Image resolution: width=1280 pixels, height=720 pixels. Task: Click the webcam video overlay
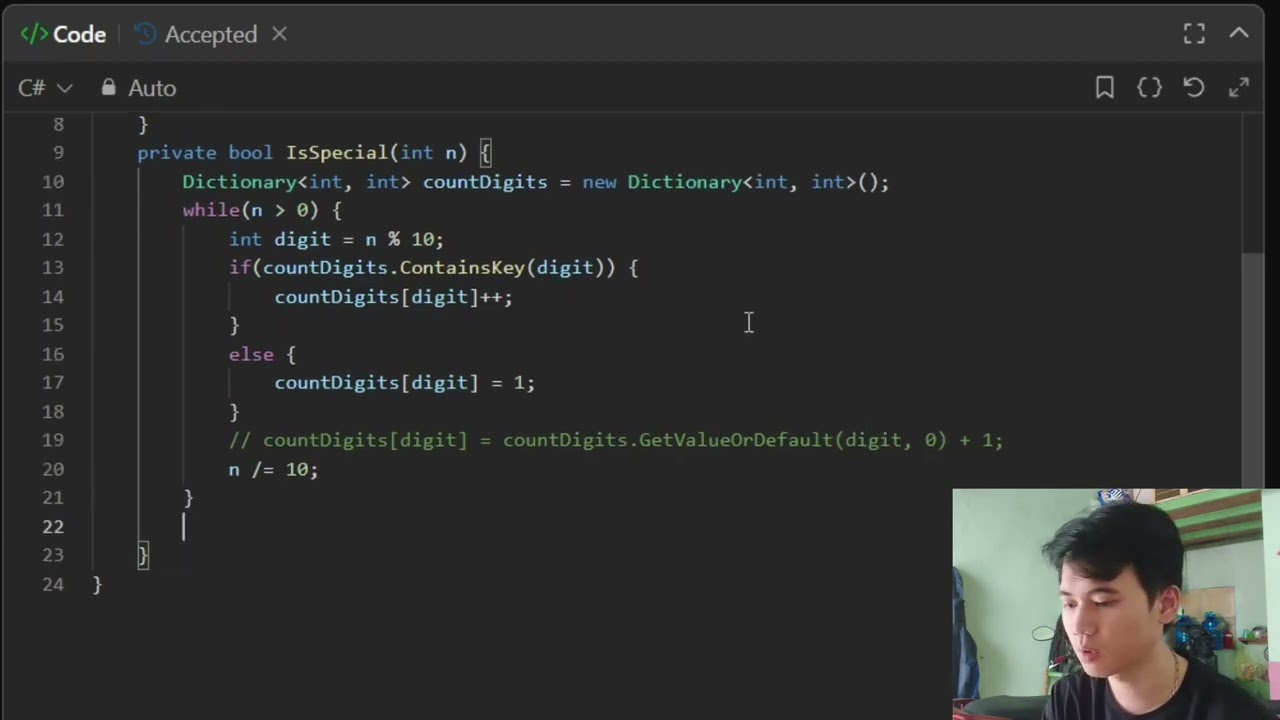point(1116,604)
